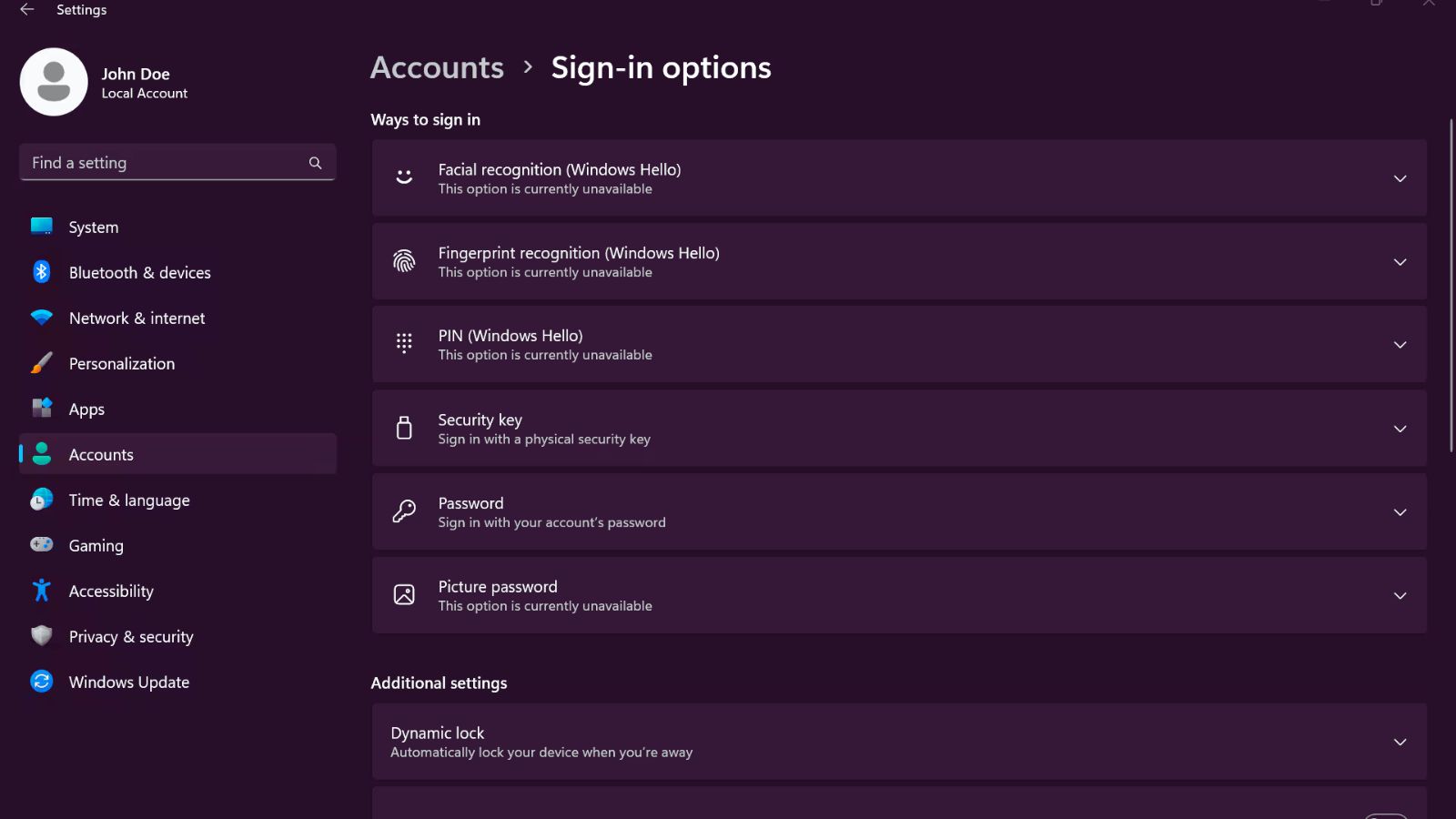Click the Gaming controller icon
The height and width of the screenshot is (819, 1456).
click(x=42, y=545)
